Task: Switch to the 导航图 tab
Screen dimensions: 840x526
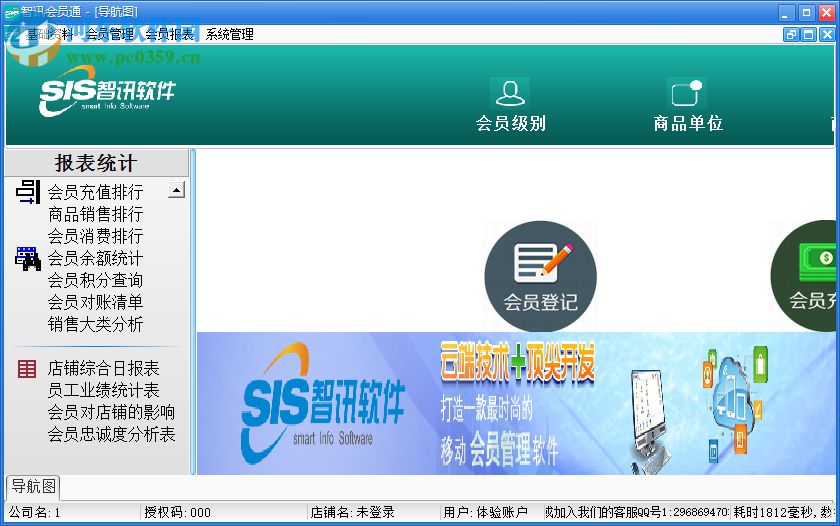Action: click(33, 486)
